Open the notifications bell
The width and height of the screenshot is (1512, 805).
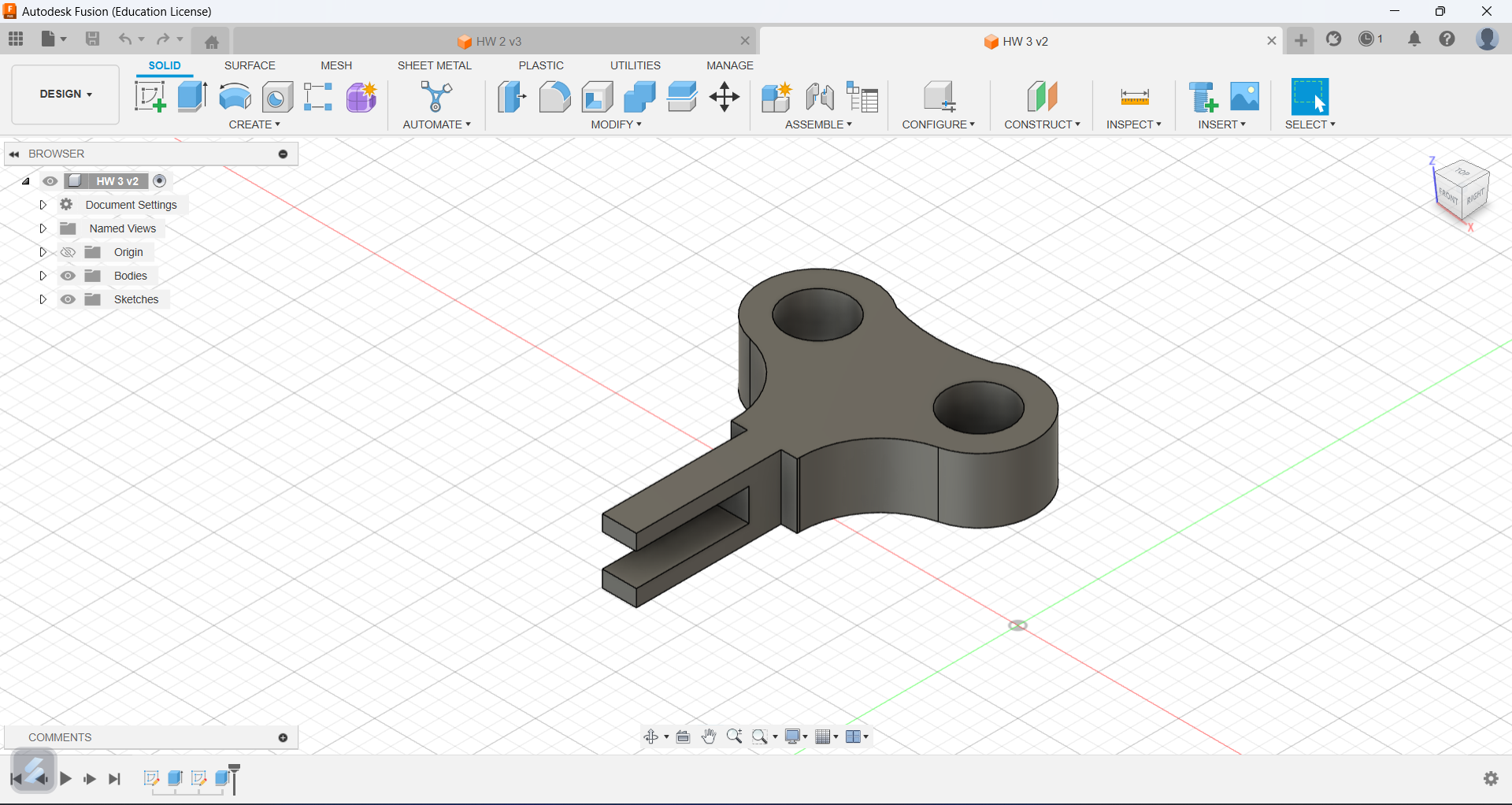tap(1414, 39)
